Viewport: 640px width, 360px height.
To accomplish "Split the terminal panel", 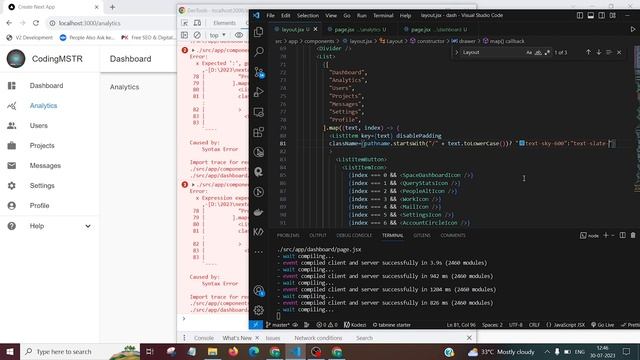I will (622, 236).
